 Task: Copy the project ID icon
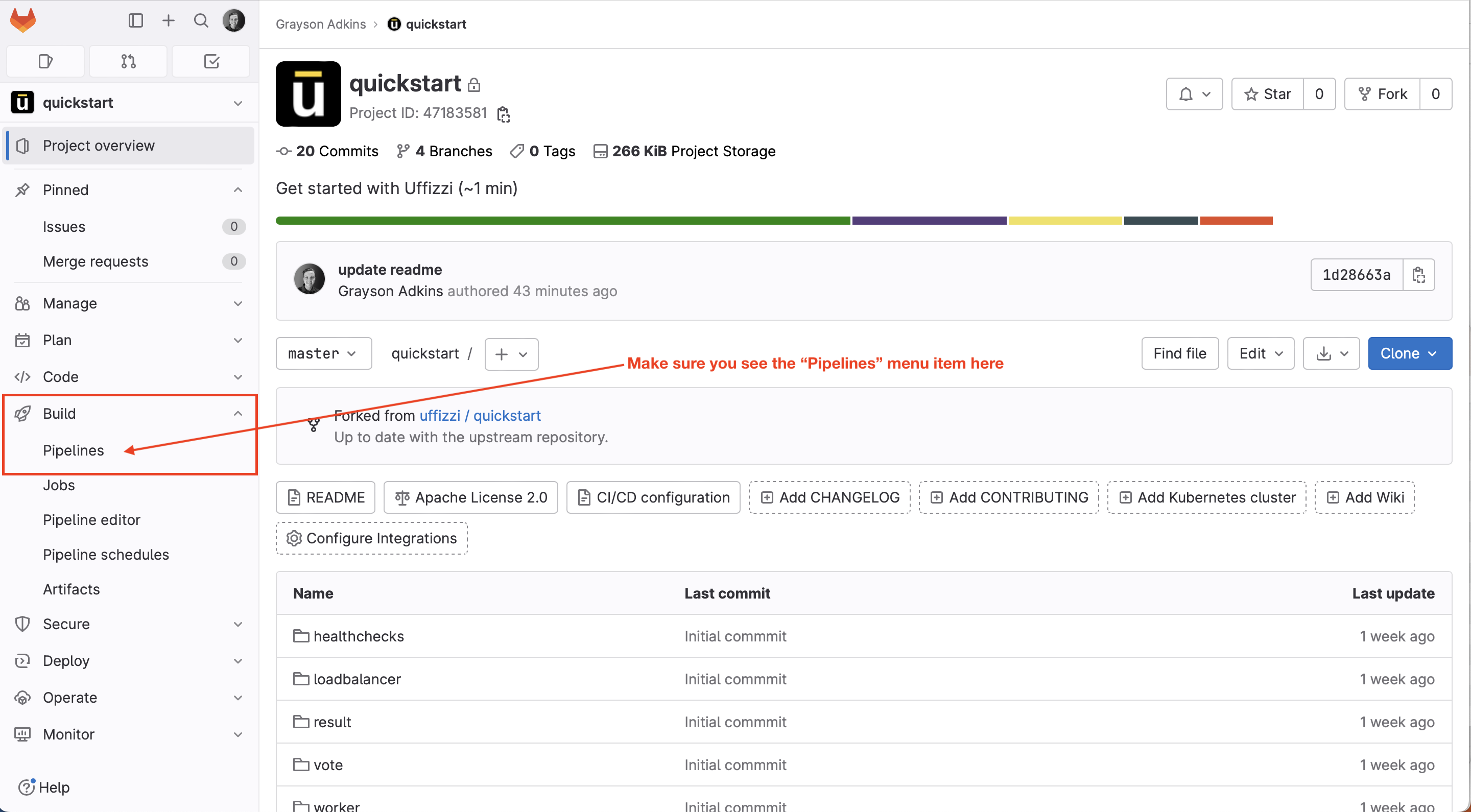coord(503,114)
